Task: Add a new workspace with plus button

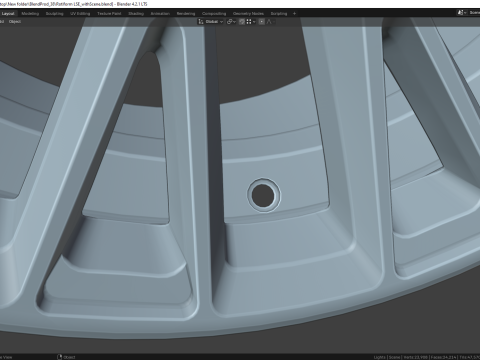Action: point(294,14)
